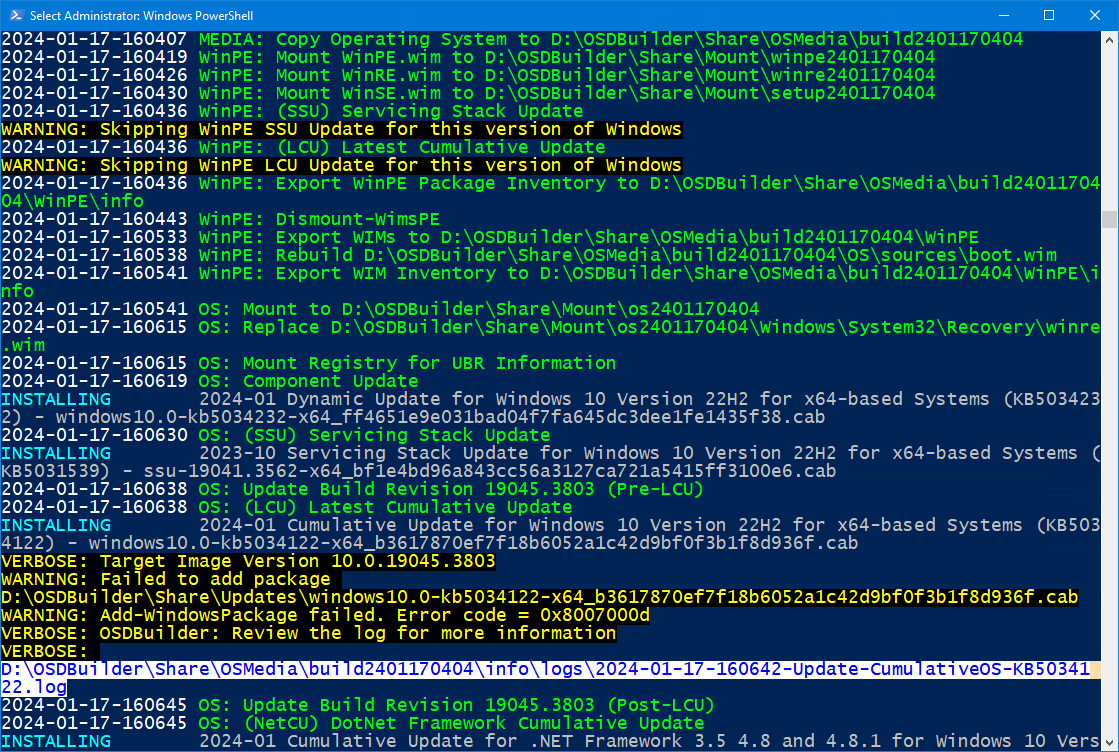This screenshot has width=1119, height=752.
Task: Click the 'WinPE: Dismount-WimsPE' line
Action: tap(221, 219)
